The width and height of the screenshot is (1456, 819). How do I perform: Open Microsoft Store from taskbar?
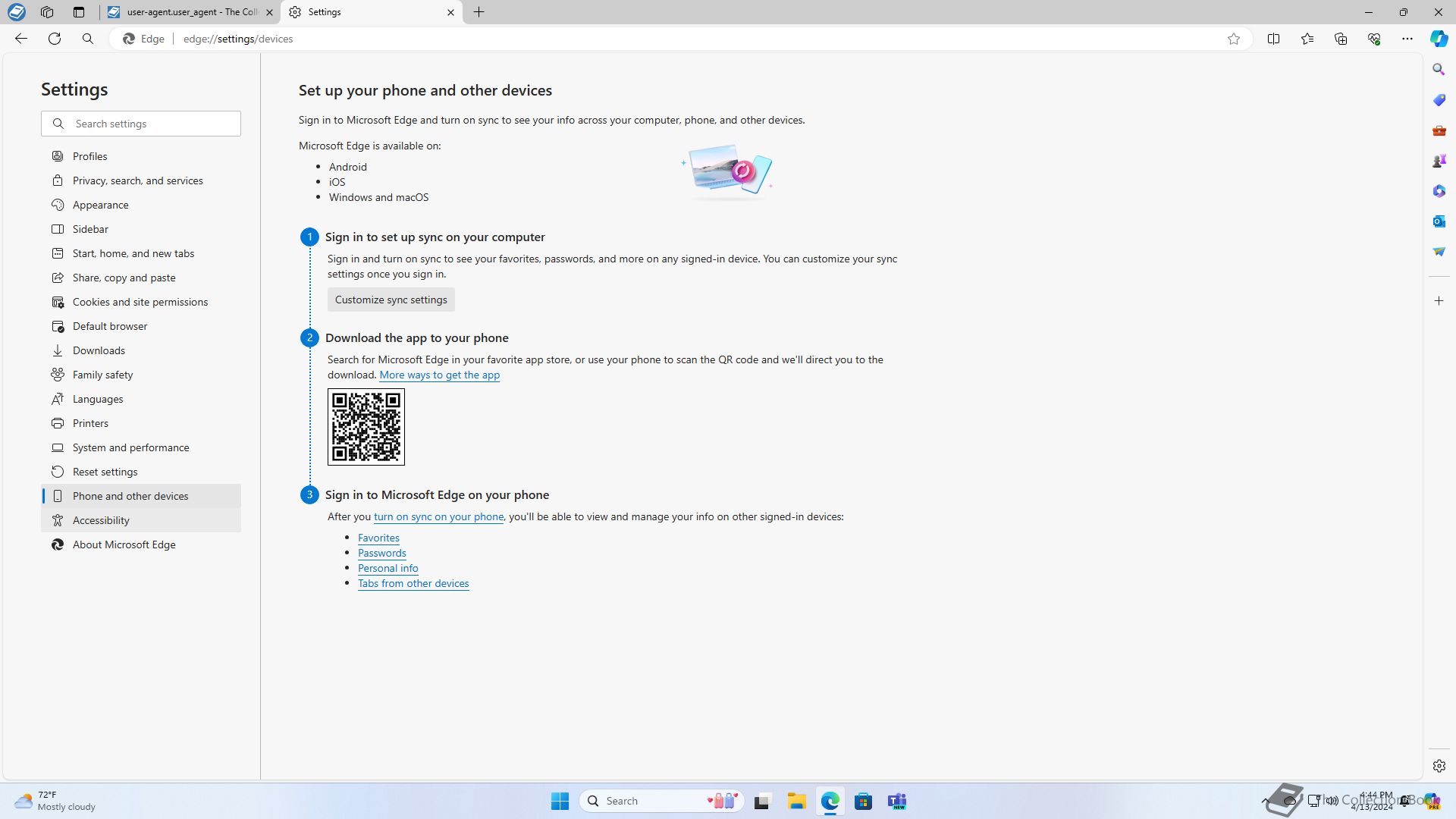[863, 801]
